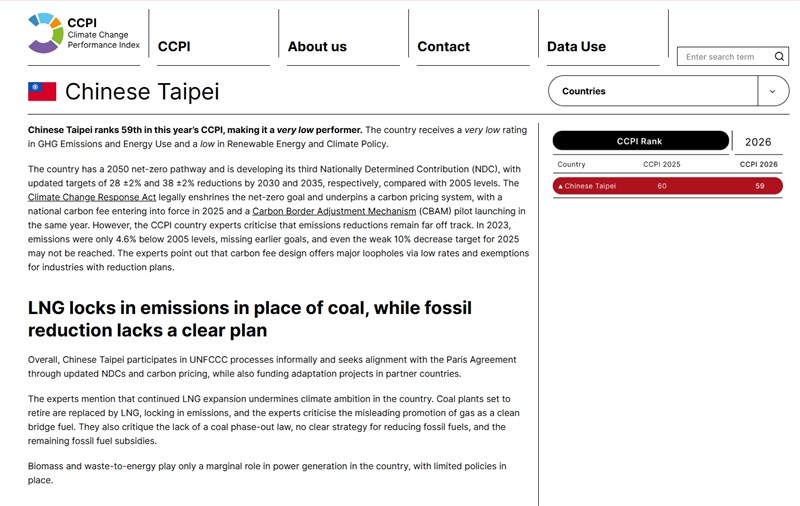This screenshot has width=800, height=506.
Task: Click the rank value 60
Action: pyautogui.click(x=662, y=186)
